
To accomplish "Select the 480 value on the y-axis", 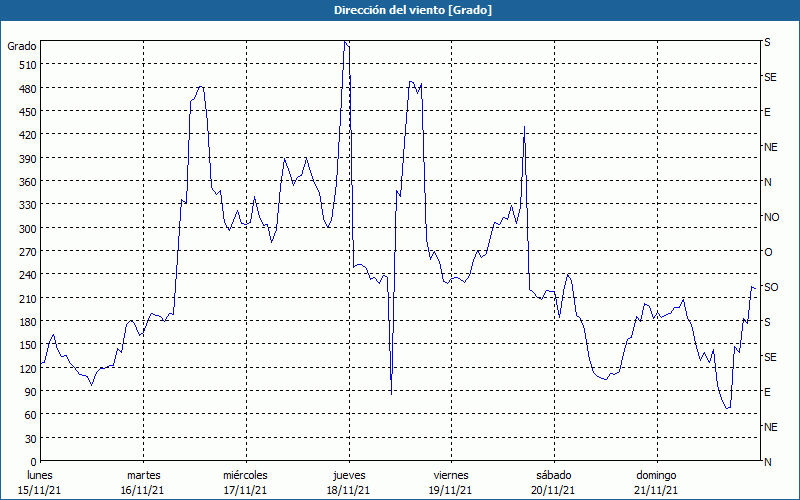I will (28, 89).
